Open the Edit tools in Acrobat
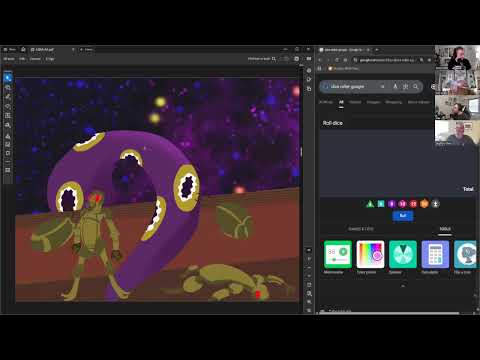Screen dimensions: 480x360 coord(22,59)
